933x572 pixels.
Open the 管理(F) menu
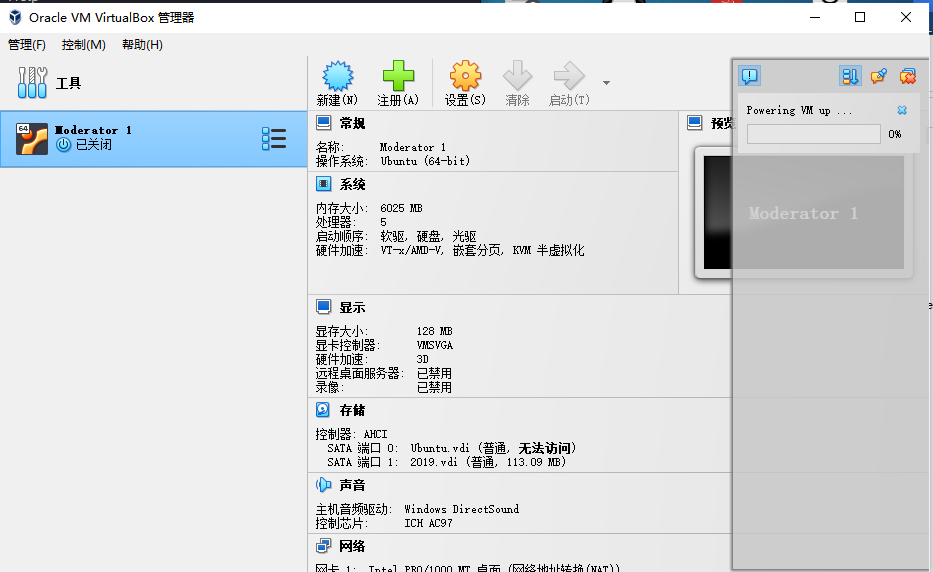27,45
